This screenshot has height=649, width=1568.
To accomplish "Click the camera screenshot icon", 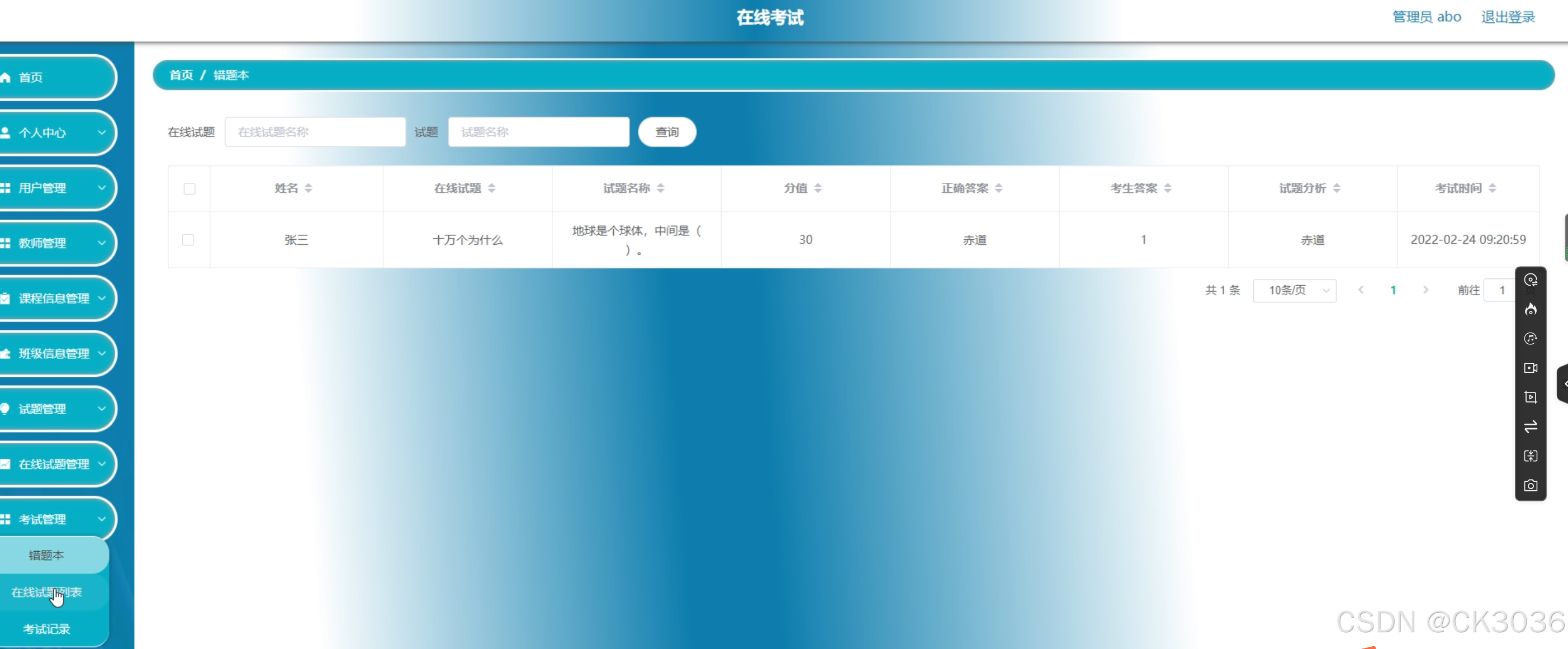I will tap(1530, 485).
